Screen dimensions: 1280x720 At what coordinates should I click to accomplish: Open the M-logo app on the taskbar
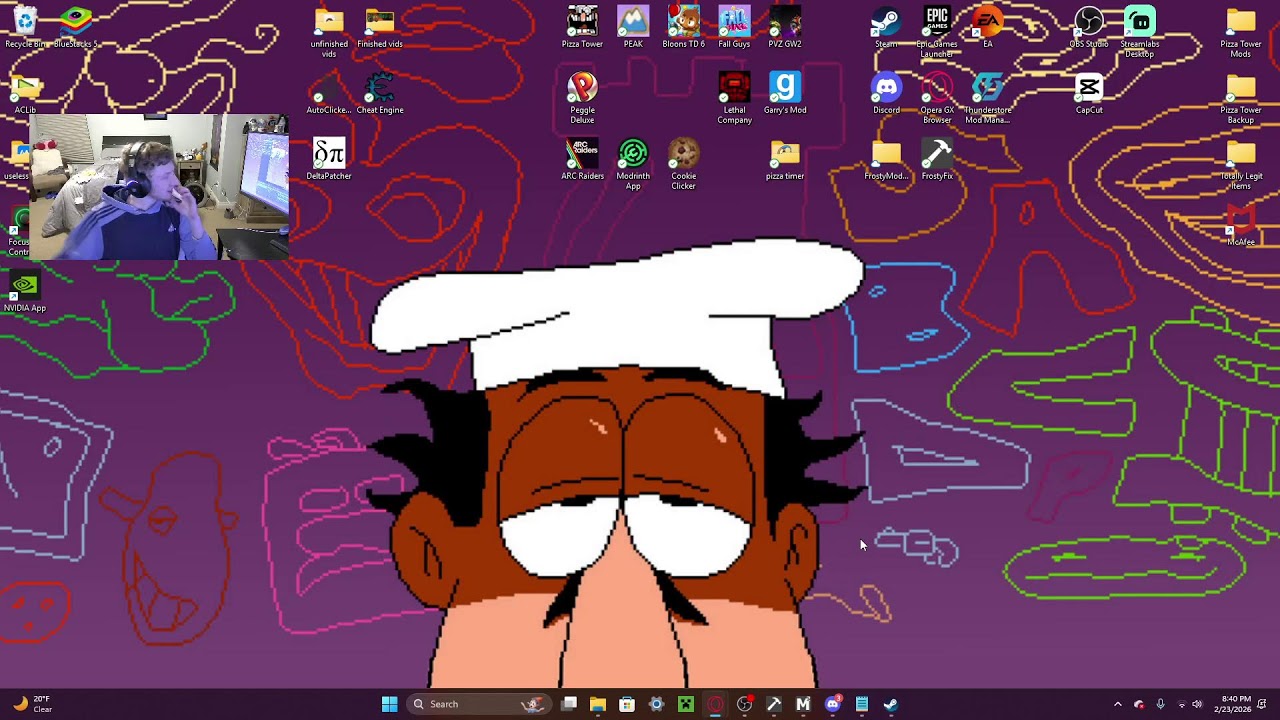(x=803, y=704)
